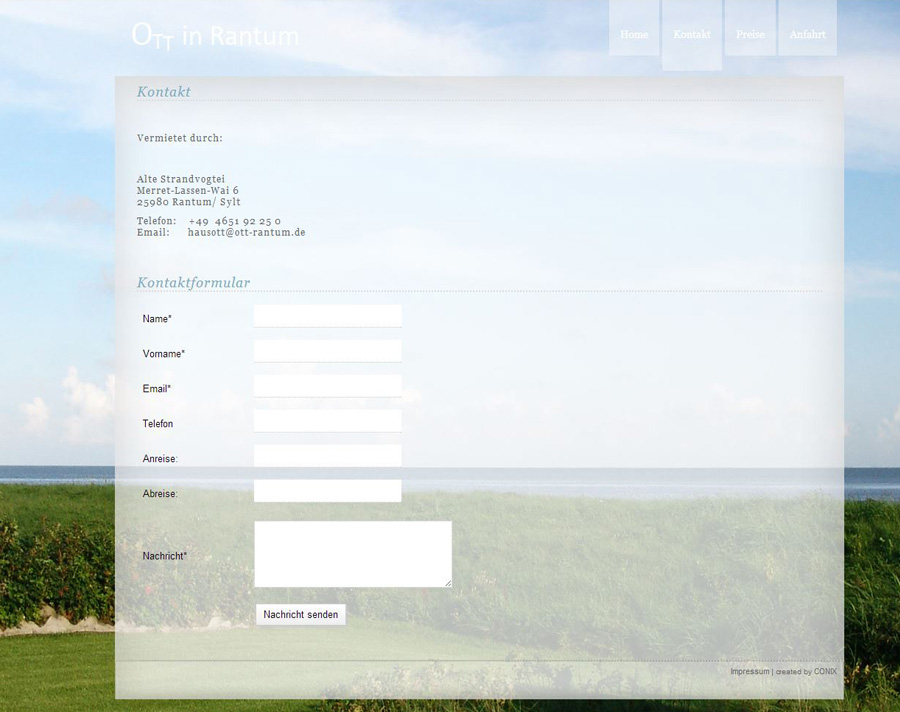Go to the Kontakt navigation tab
The image size is (900, 712).
(x=692, y=35)
